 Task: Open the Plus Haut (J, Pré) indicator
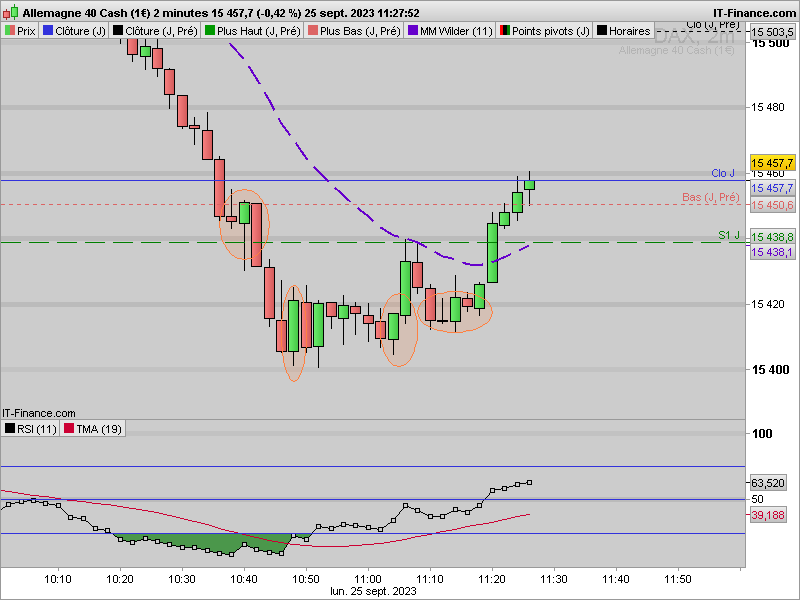point(252,31)
